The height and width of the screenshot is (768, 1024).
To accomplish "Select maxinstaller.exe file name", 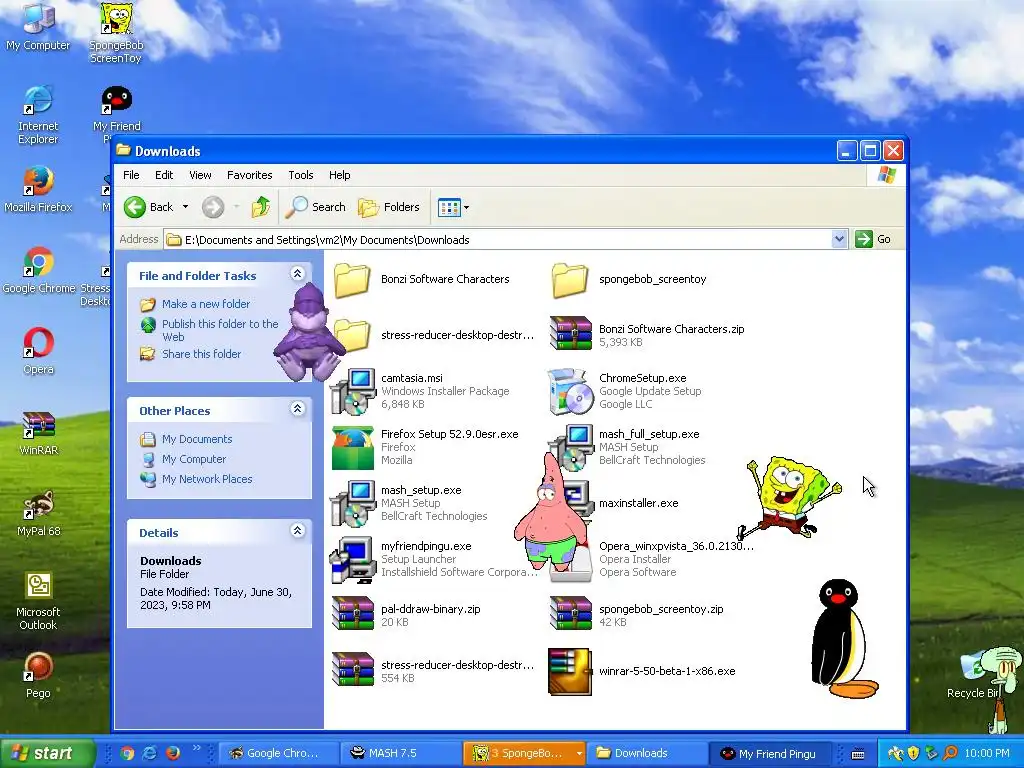I will coord(639,503).
